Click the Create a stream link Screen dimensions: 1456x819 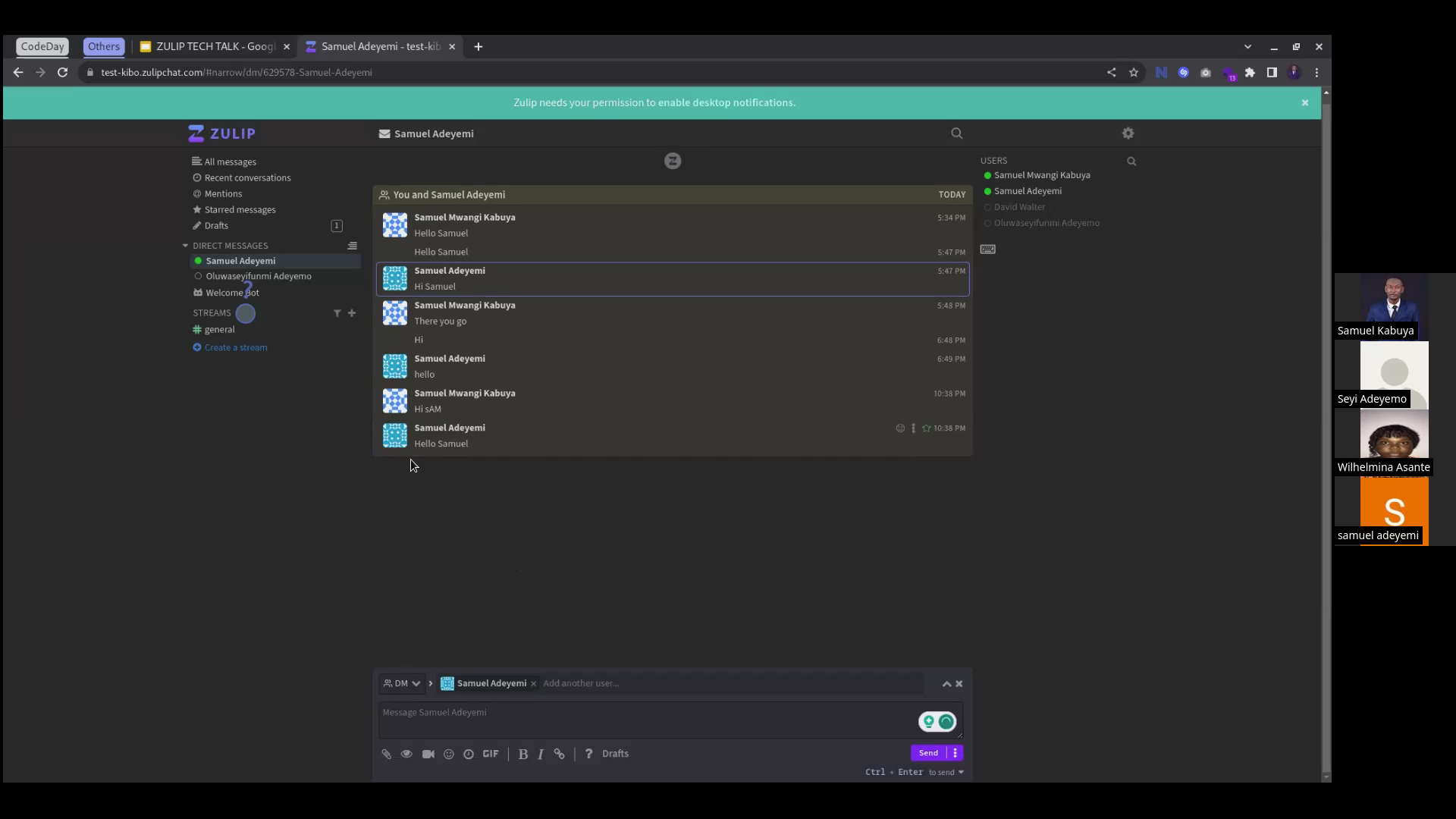(x=235, y=347)
